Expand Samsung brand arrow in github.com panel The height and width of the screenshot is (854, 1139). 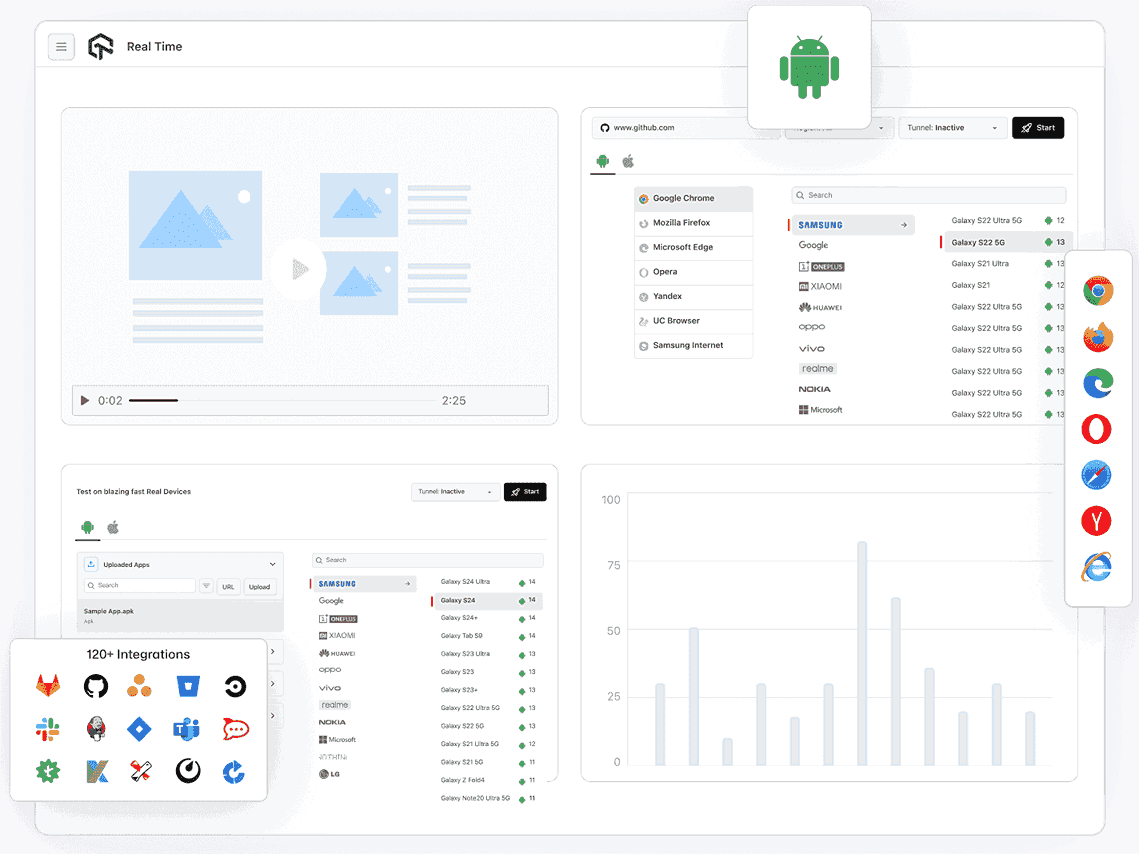pos(904,225)
